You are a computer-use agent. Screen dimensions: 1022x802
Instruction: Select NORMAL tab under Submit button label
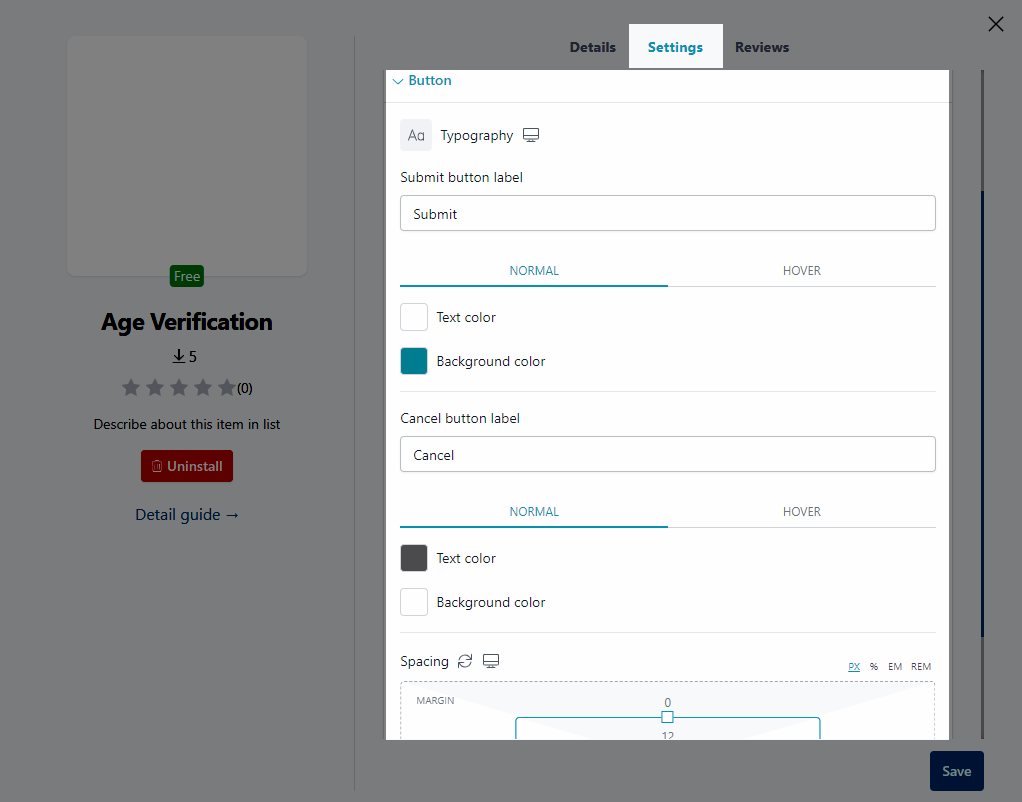534,271
